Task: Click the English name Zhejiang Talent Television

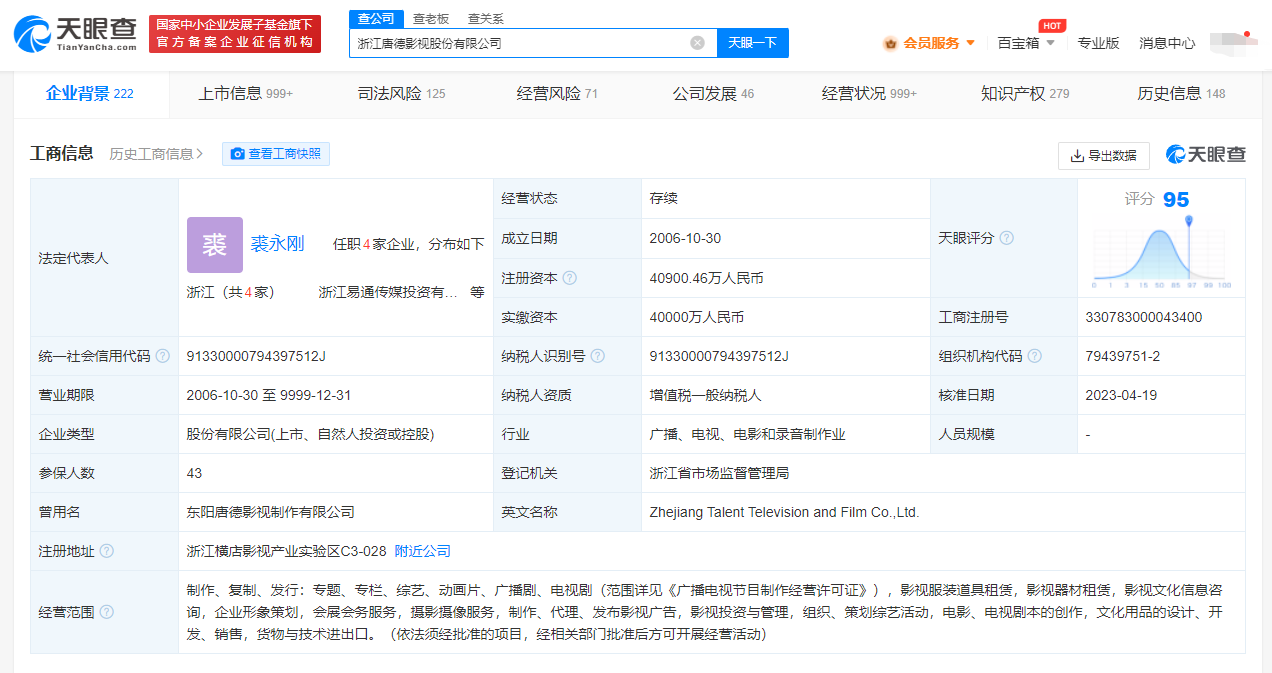Action: tap(784, 512)
